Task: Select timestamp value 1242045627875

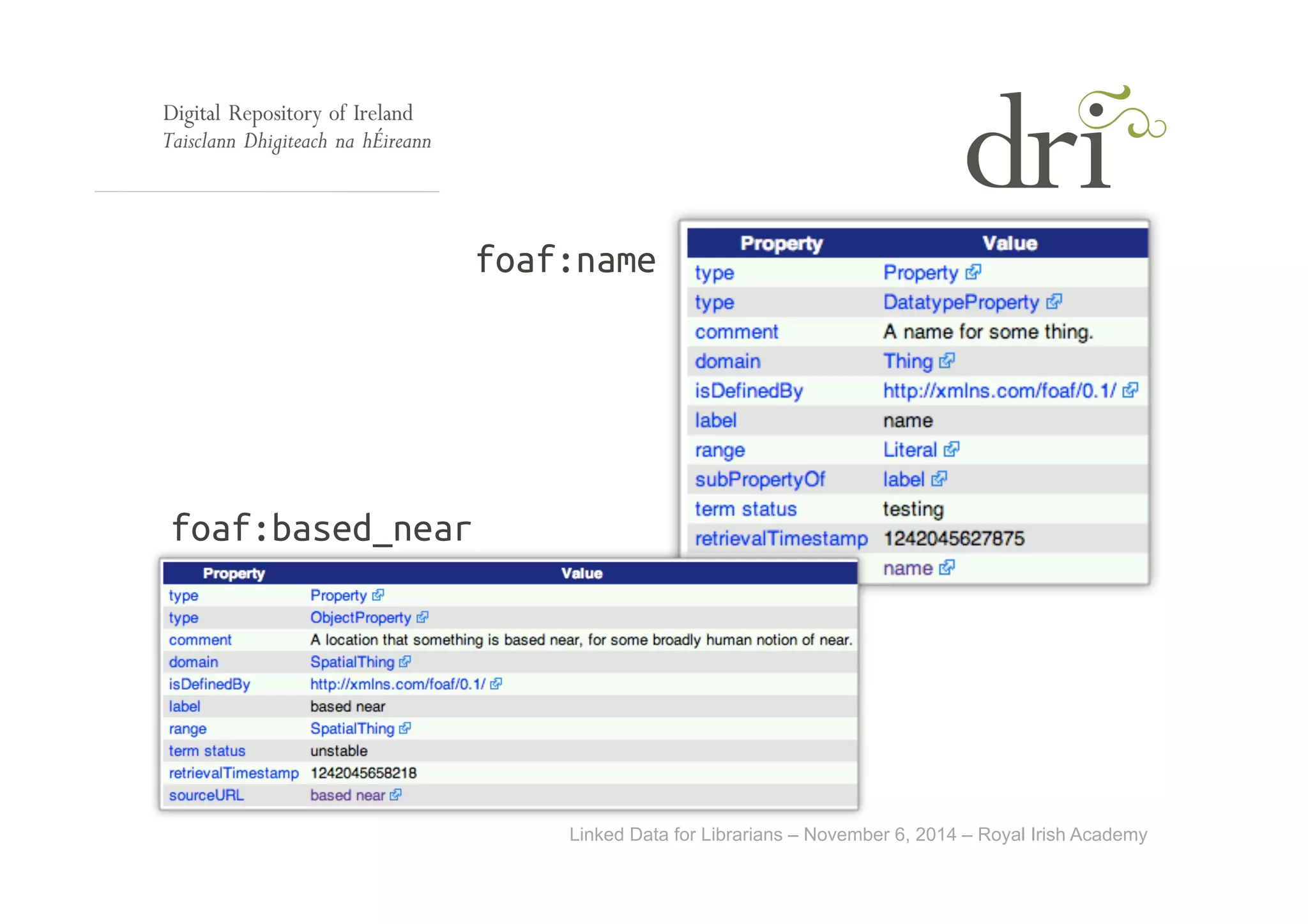Action: (x=954, y=539)
